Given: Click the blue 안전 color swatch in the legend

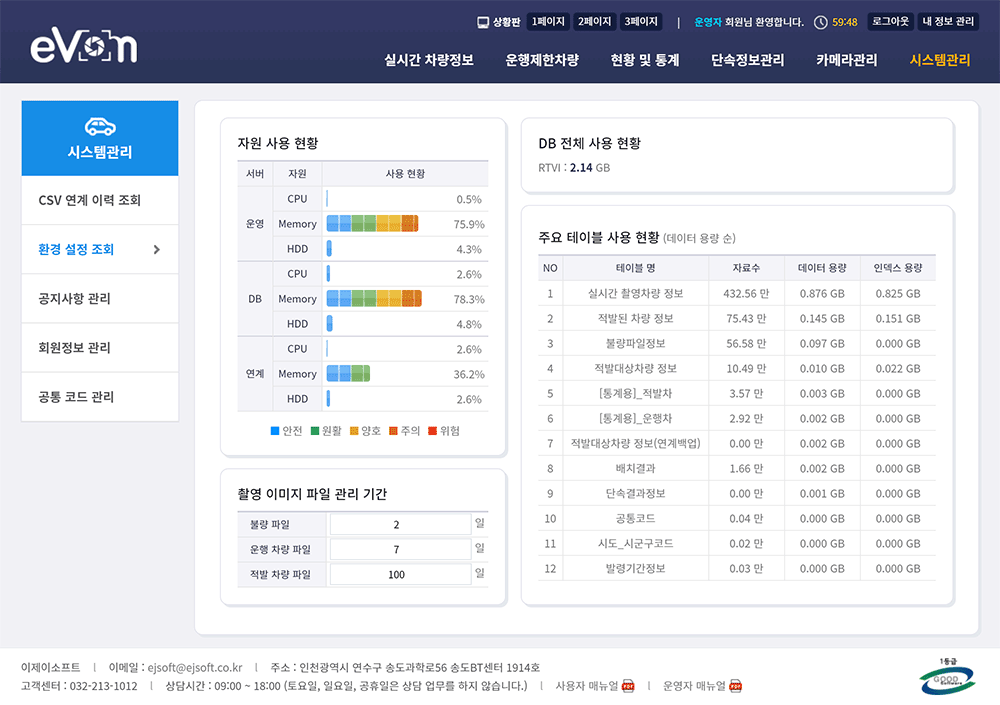Looking at the screenshot, I should tap(273, 429).
